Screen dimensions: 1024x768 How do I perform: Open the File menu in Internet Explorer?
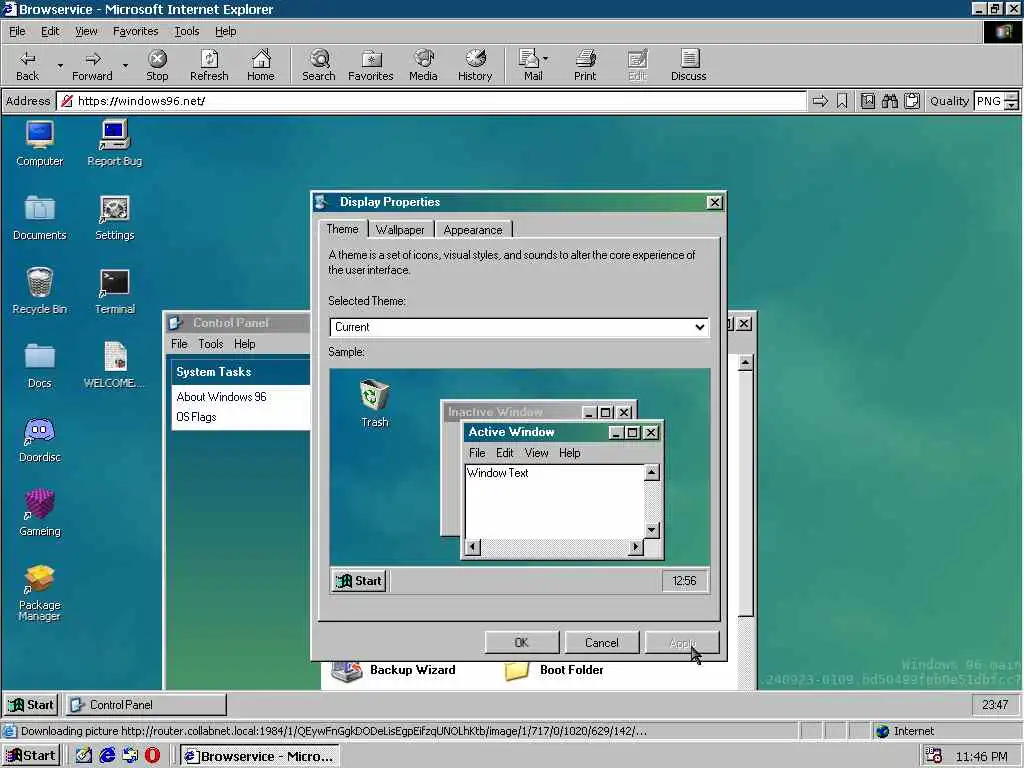17,31
